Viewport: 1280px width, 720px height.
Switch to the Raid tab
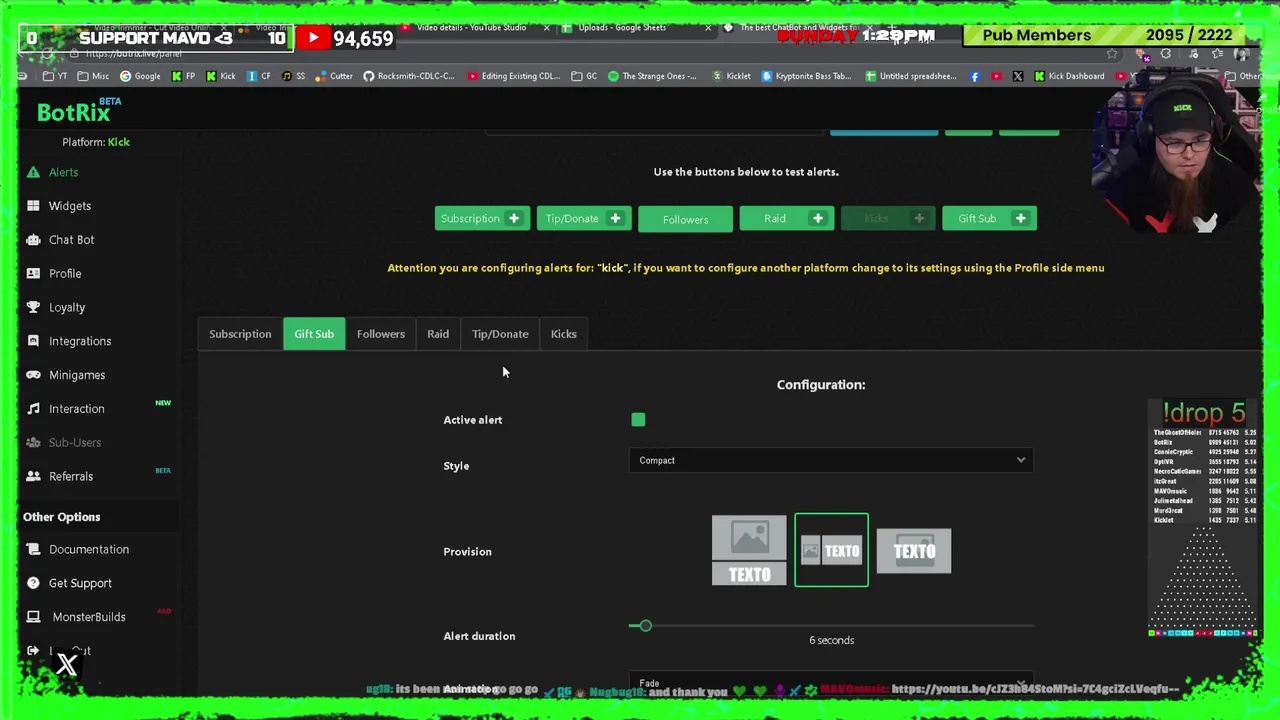(438, 334)
